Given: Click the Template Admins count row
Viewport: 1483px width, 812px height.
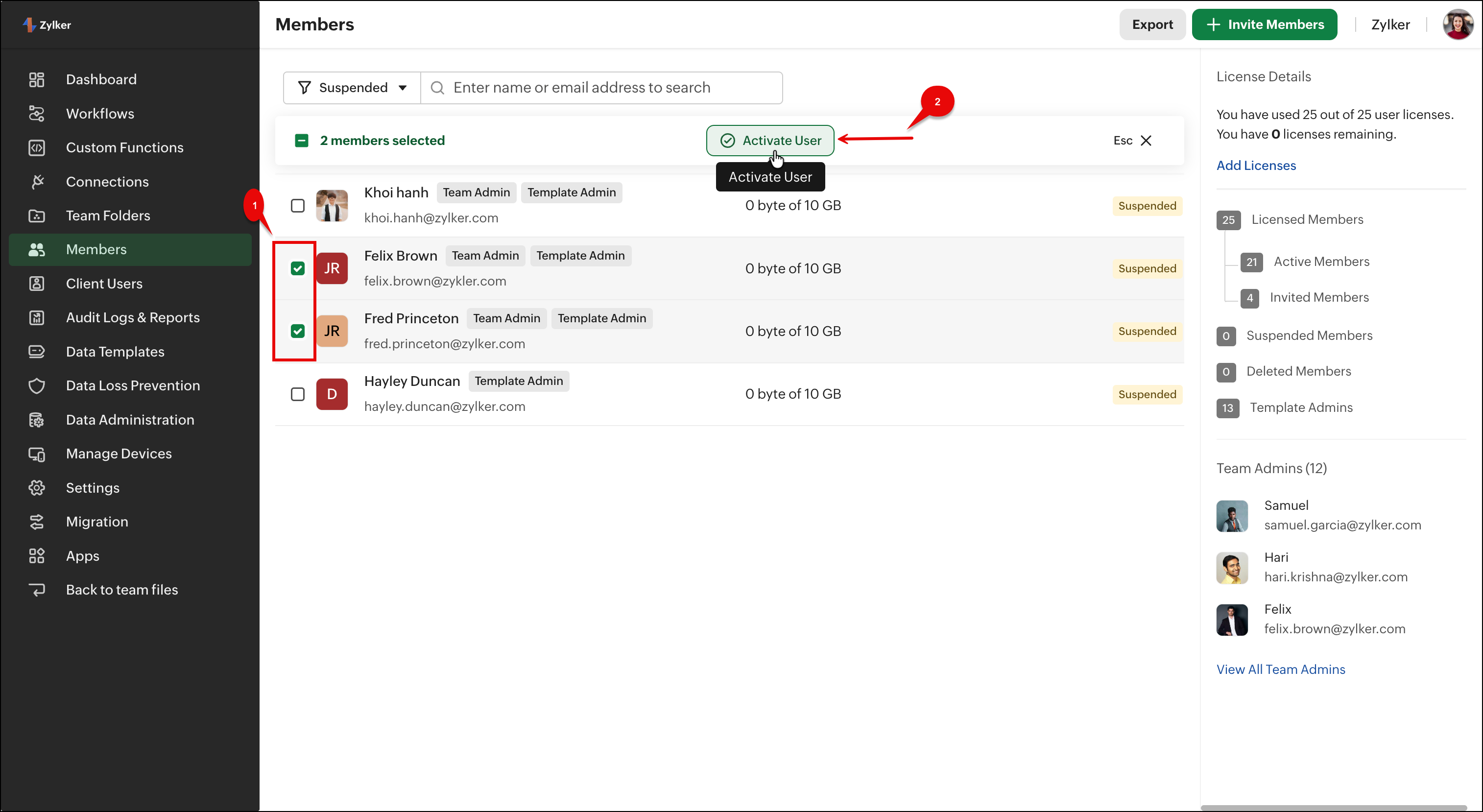Looking at the screenshot, I should click(x=1285, y=407).
